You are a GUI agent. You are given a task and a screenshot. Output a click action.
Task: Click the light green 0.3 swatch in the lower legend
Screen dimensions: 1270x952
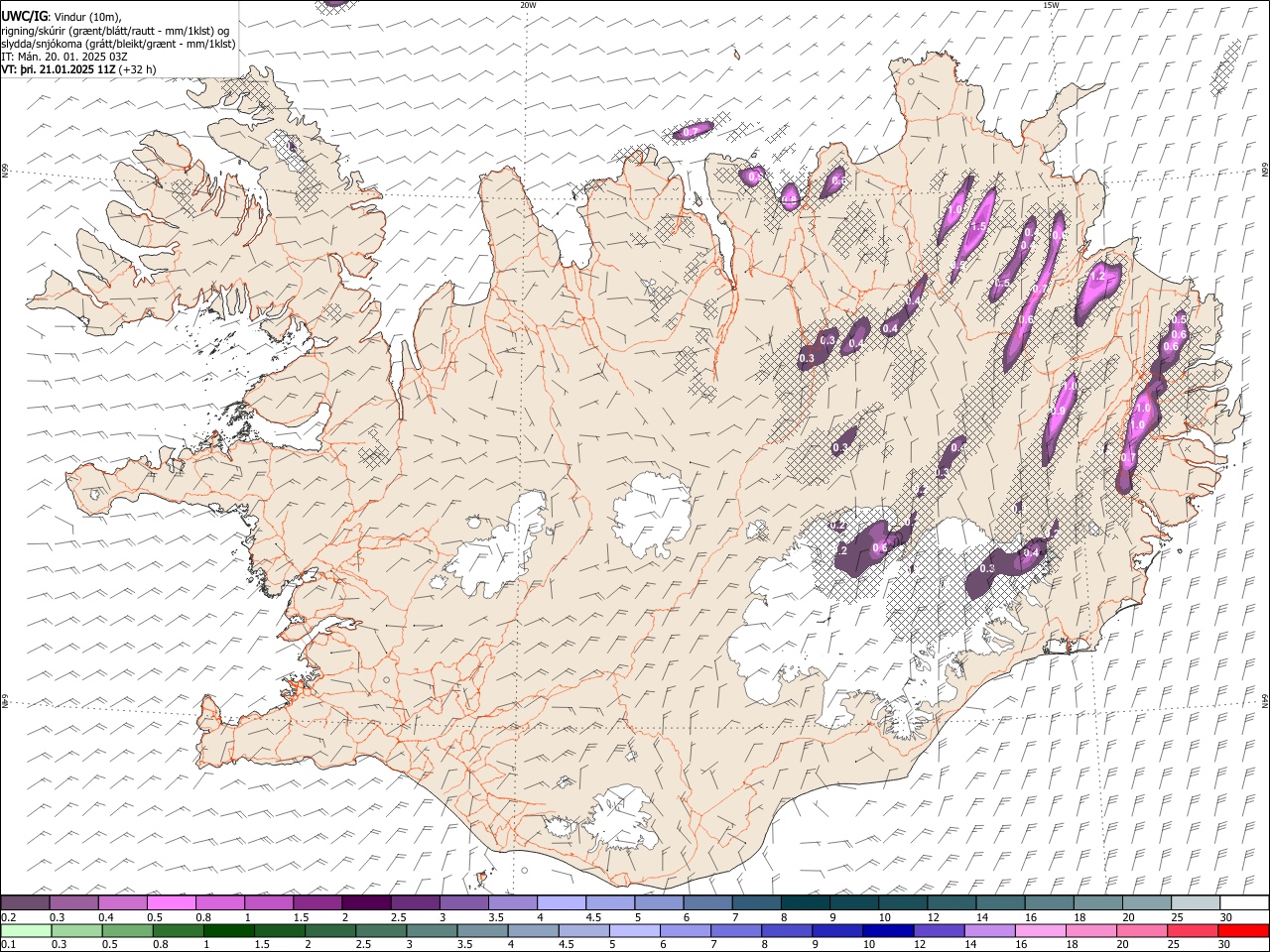tap(76, 931)
